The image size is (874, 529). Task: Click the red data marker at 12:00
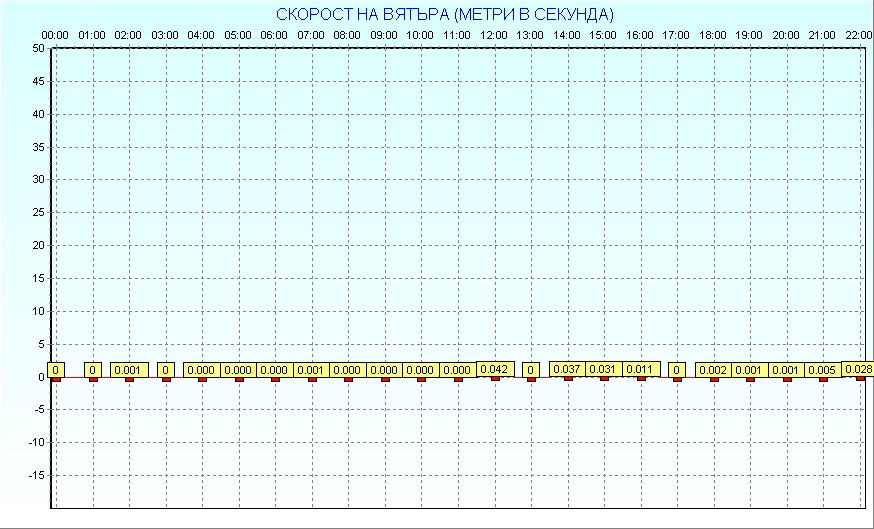[495, 378]
